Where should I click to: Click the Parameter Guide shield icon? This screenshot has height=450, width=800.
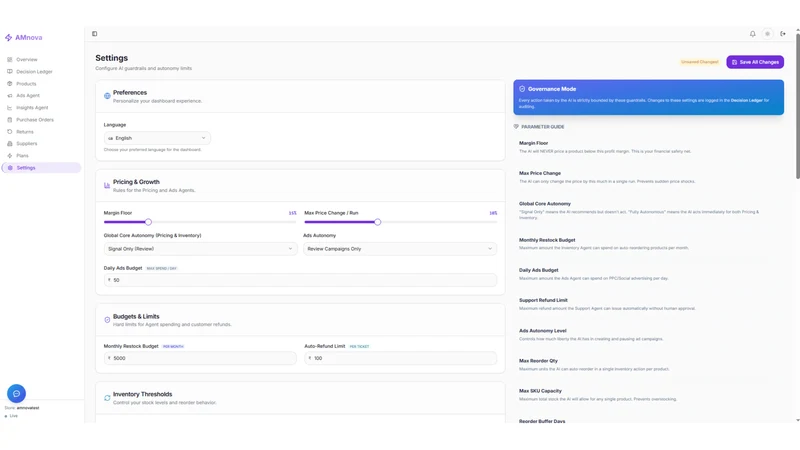pos(516,127)
